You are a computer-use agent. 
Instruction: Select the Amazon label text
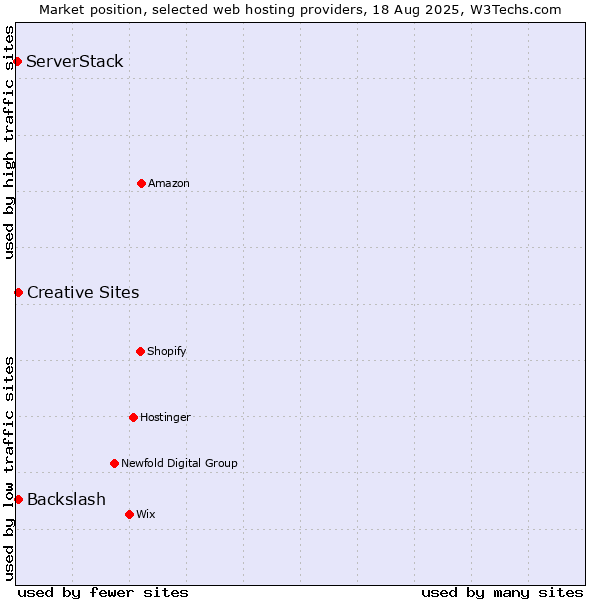169,183
